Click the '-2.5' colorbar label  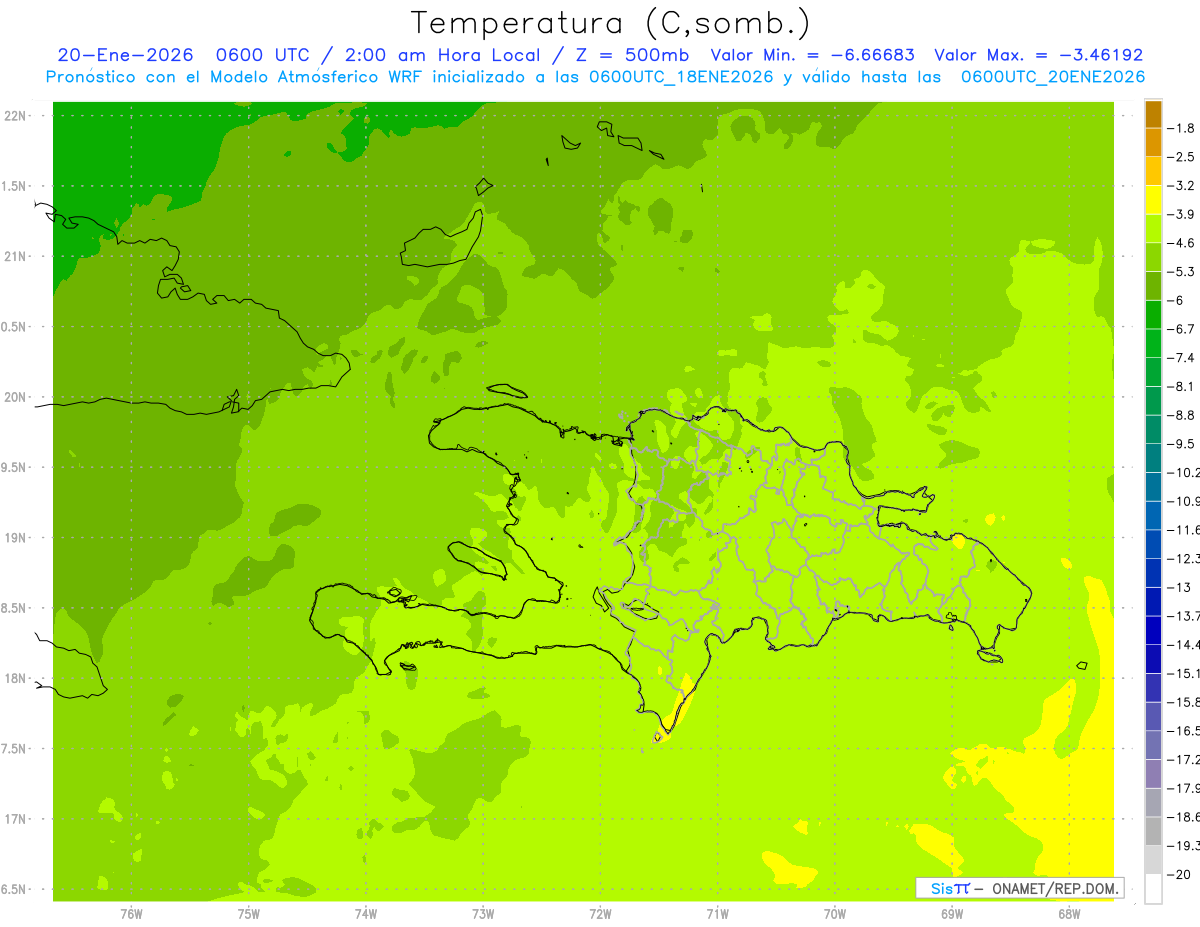pos(1183,157)
